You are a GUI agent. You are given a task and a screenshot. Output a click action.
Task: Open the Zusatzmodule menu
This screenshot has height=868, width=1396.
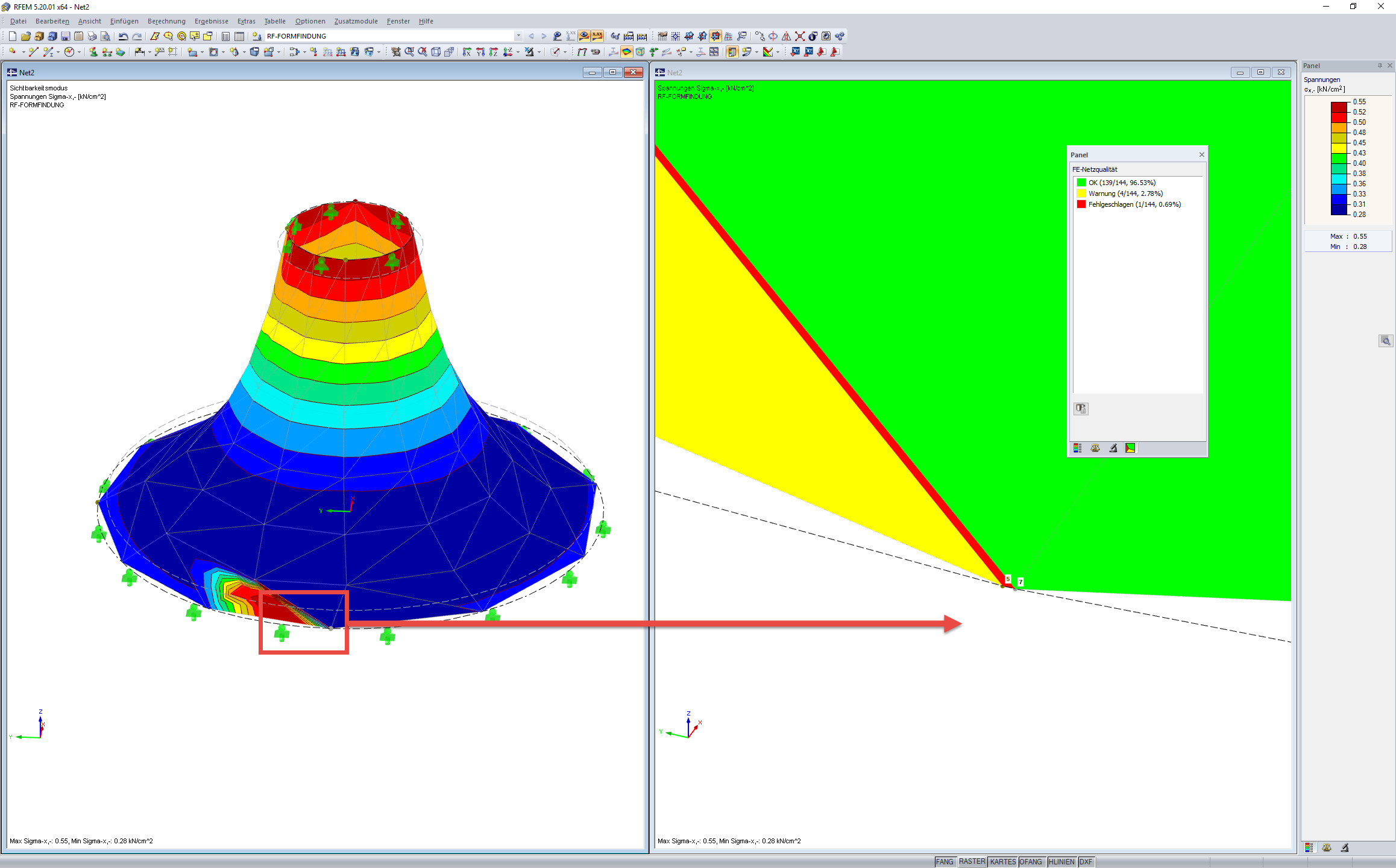click(356, 21)
